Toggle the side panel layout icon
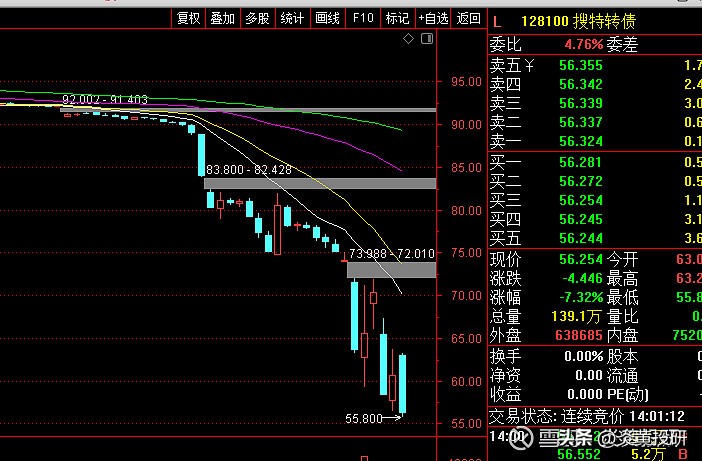 [x=427, y=38]
